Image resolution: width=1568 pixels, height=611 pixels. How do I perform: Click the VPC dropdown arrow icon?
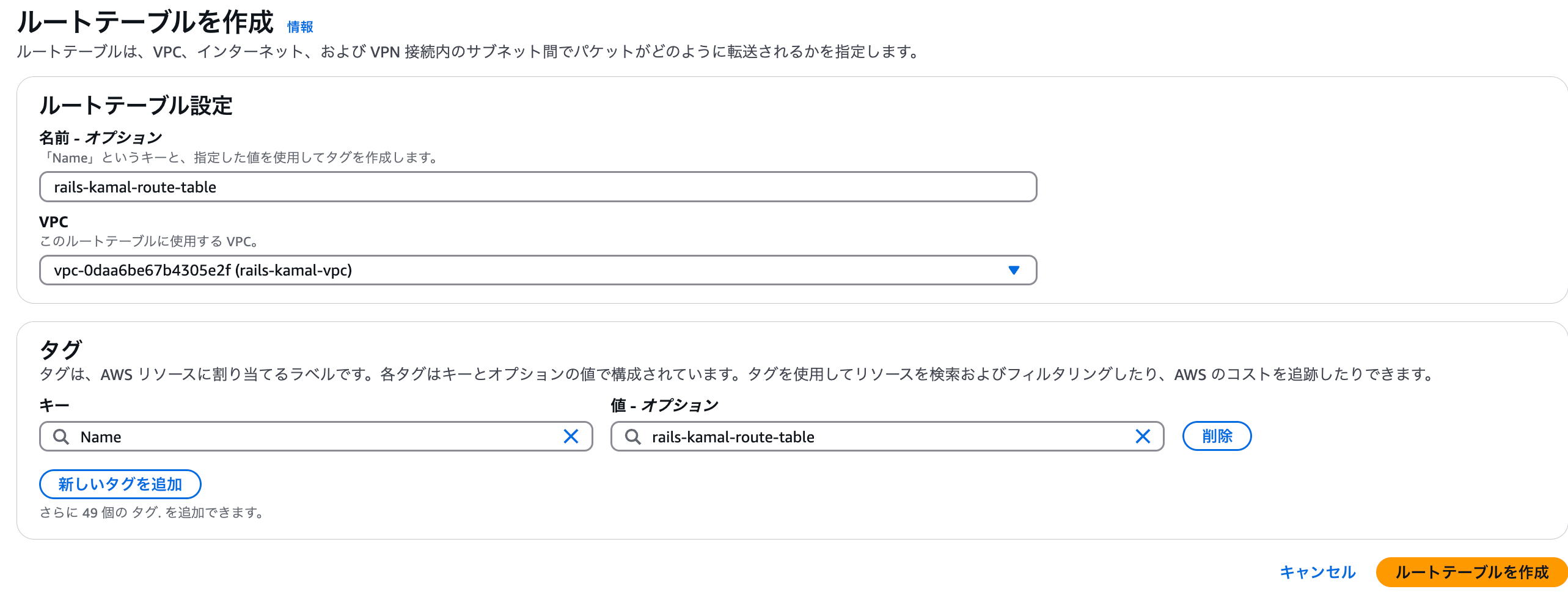(x=1014, y=270)
